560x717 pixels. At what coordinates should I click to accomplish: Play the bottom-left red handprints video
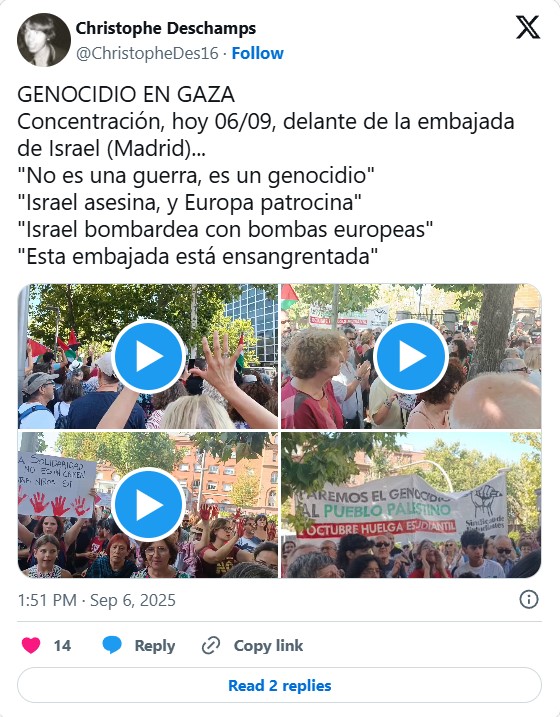point(148,504)
